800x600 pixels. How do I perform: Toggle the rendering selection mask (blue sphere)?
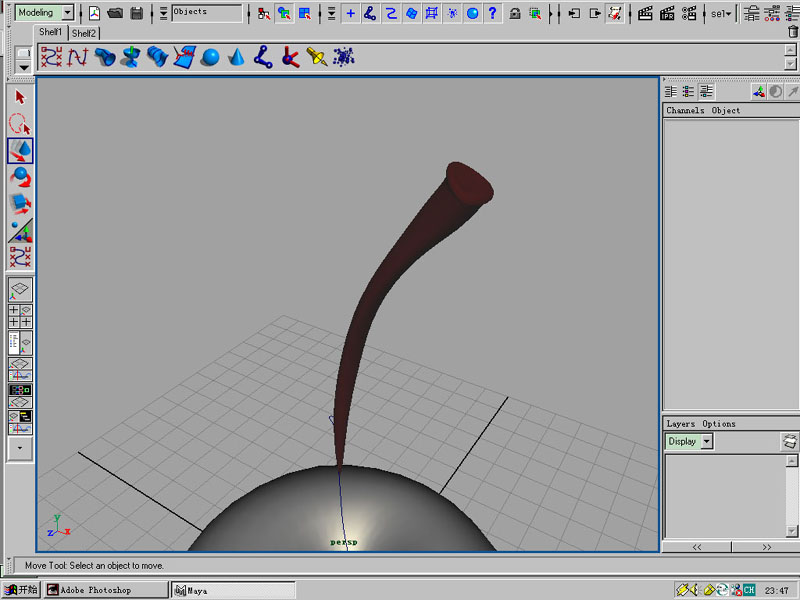coord(472,13)
